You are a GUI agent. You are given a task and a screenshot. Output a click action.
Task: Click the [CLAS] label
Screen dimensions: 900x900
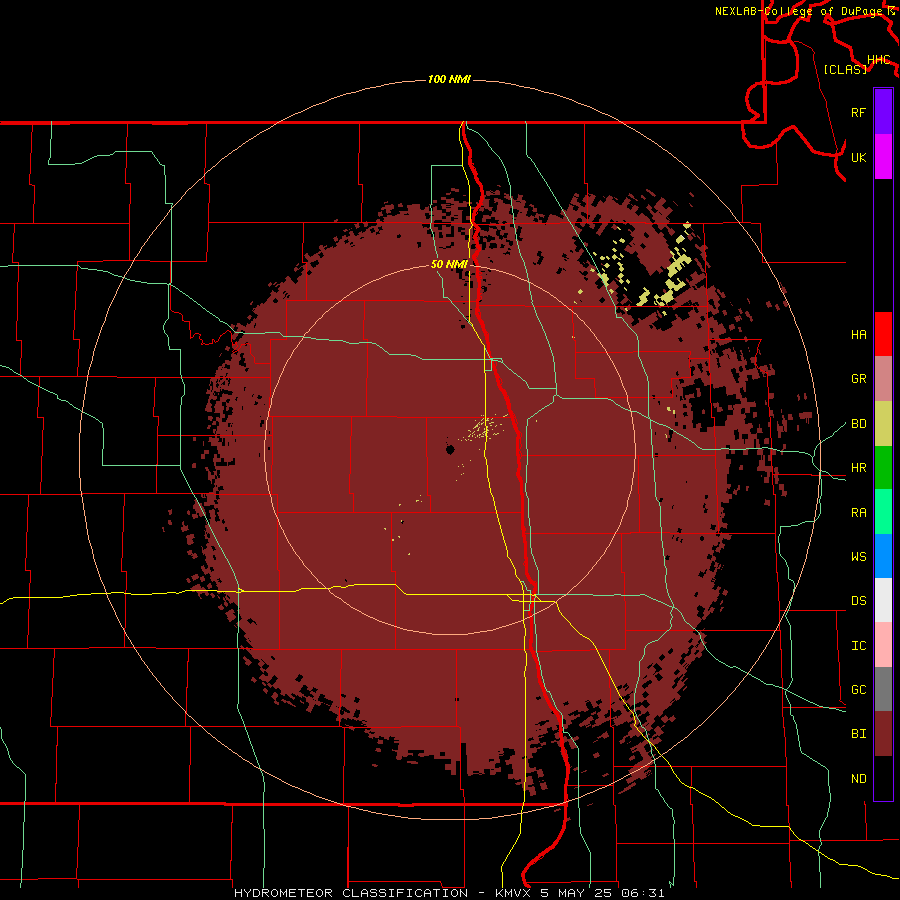(x=845, y=69)
